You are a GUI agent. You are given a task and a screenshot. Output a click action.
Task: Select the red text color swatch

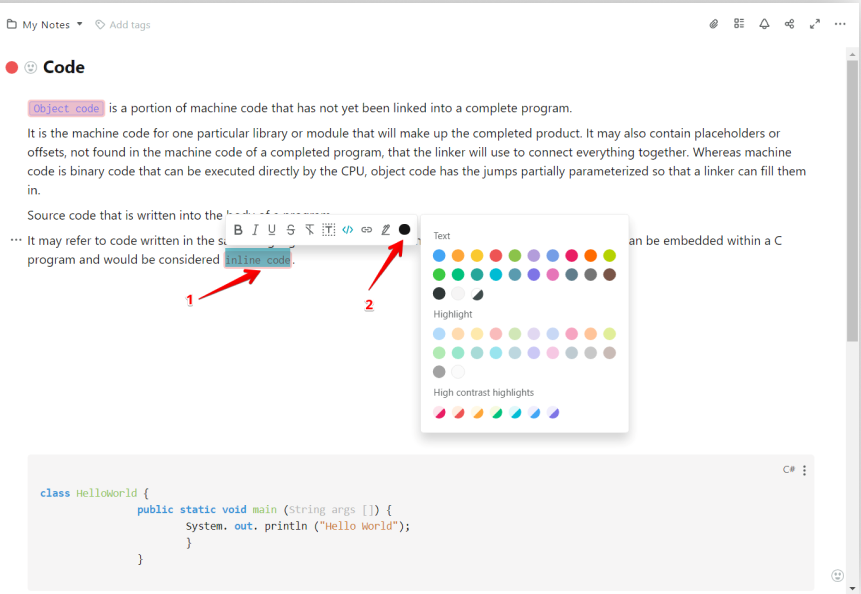[x=495, y=255]
